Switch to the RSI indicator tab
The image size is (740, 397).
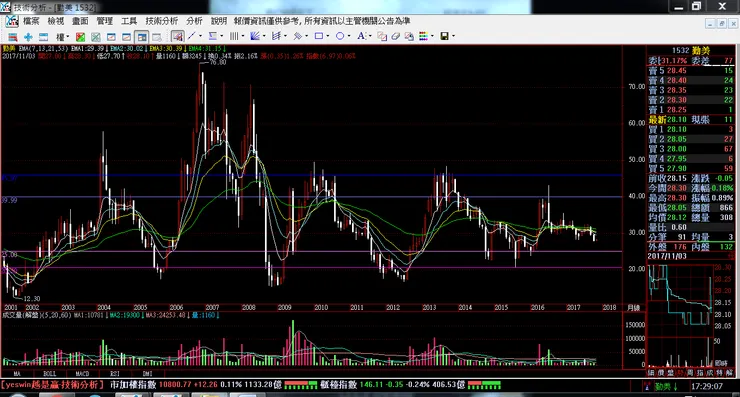click(x=115, y=373)
